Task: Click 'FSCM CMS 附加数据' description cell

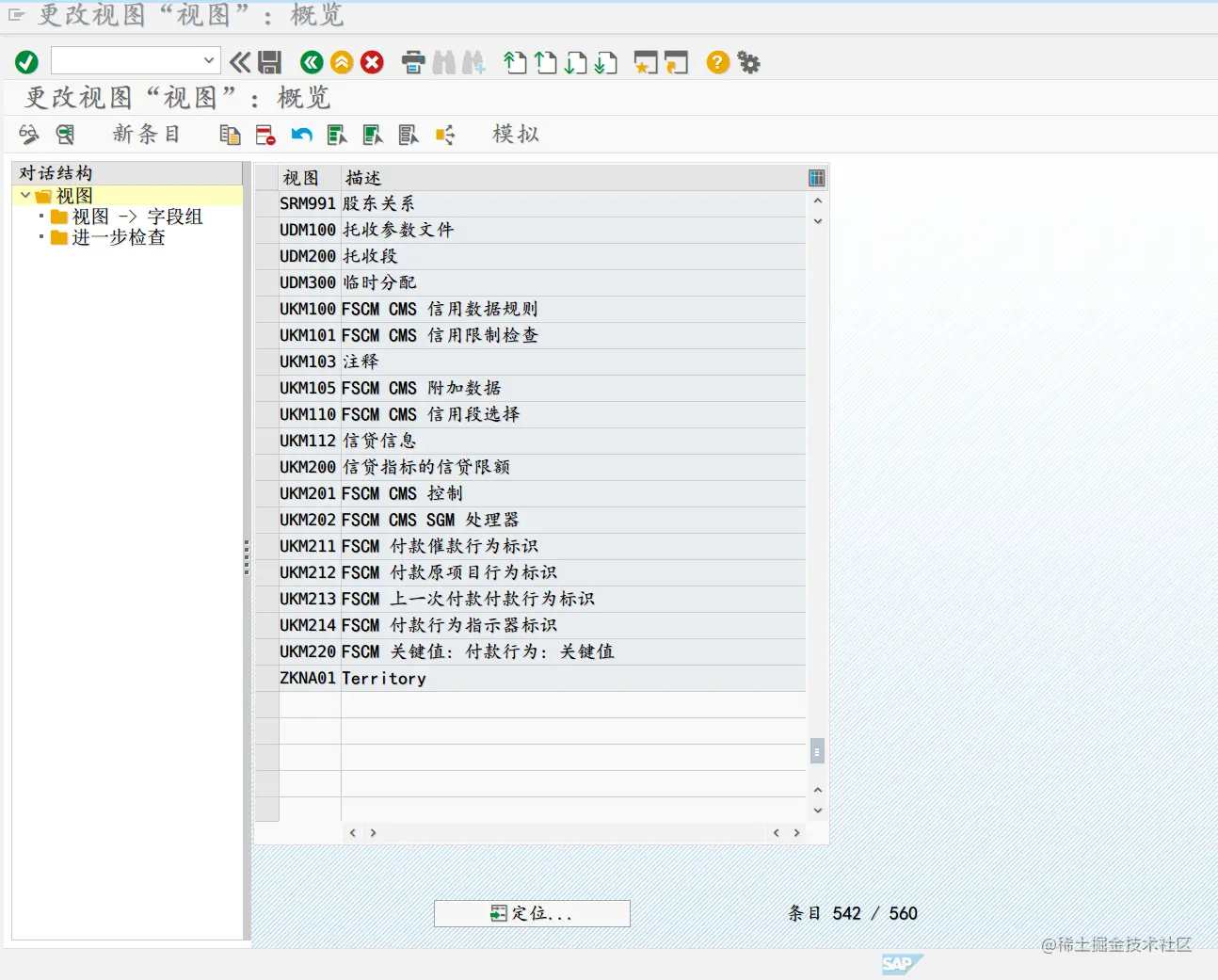Action: click(573, 388)
